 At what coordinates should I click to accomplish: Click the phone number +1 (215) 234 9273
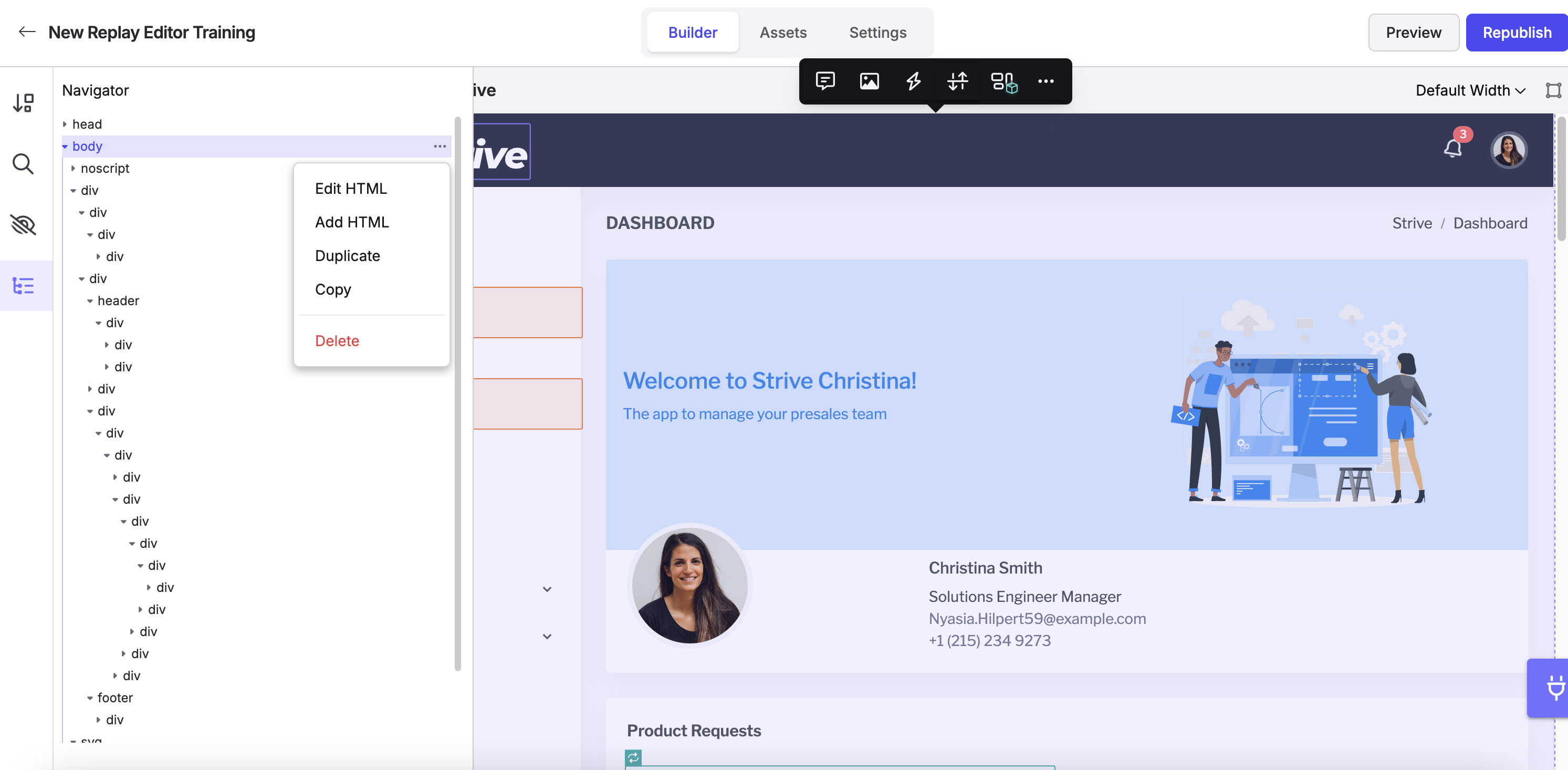coord(989,640)
